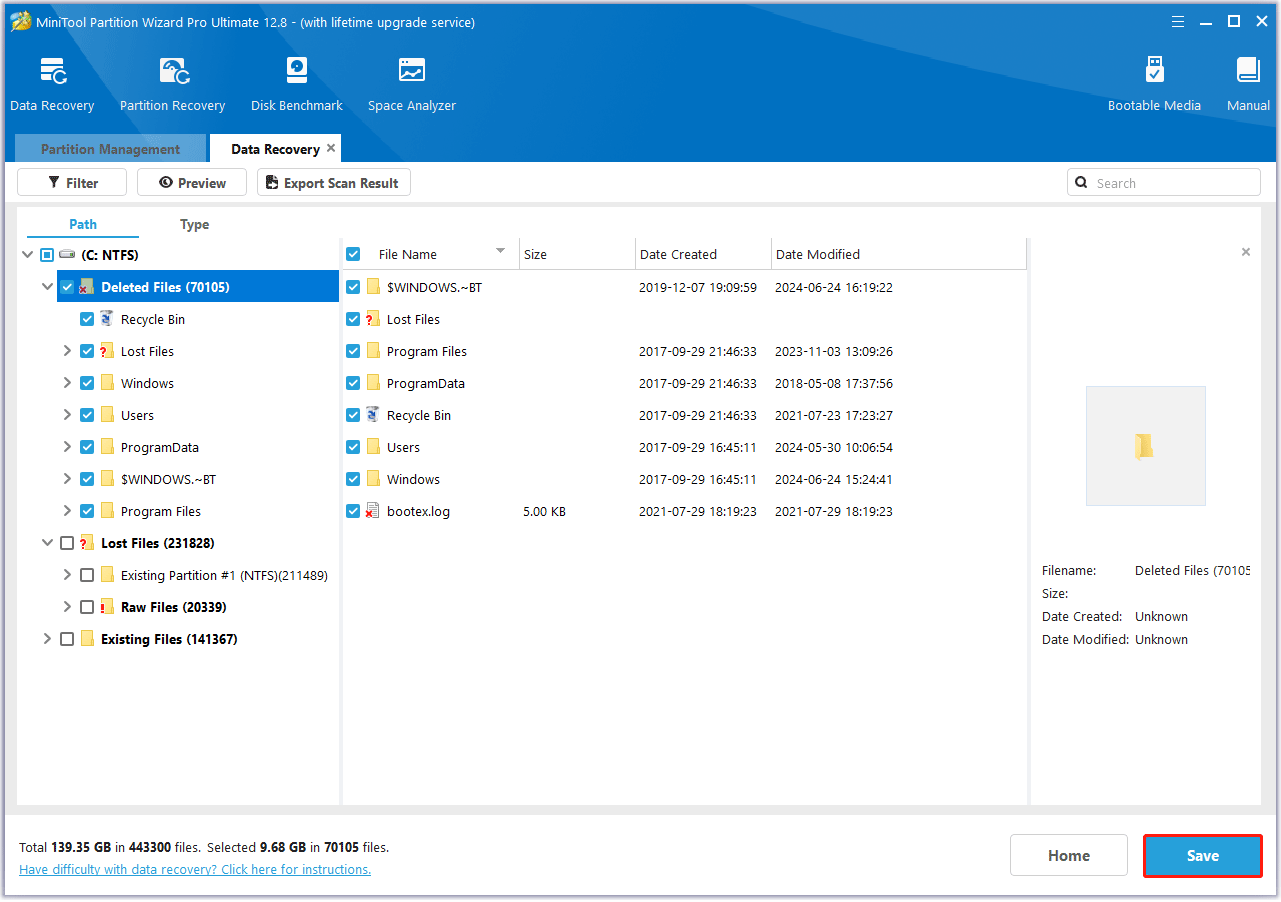Expand the $WINDOWS.~BT folder in tree

click(67, 479)
